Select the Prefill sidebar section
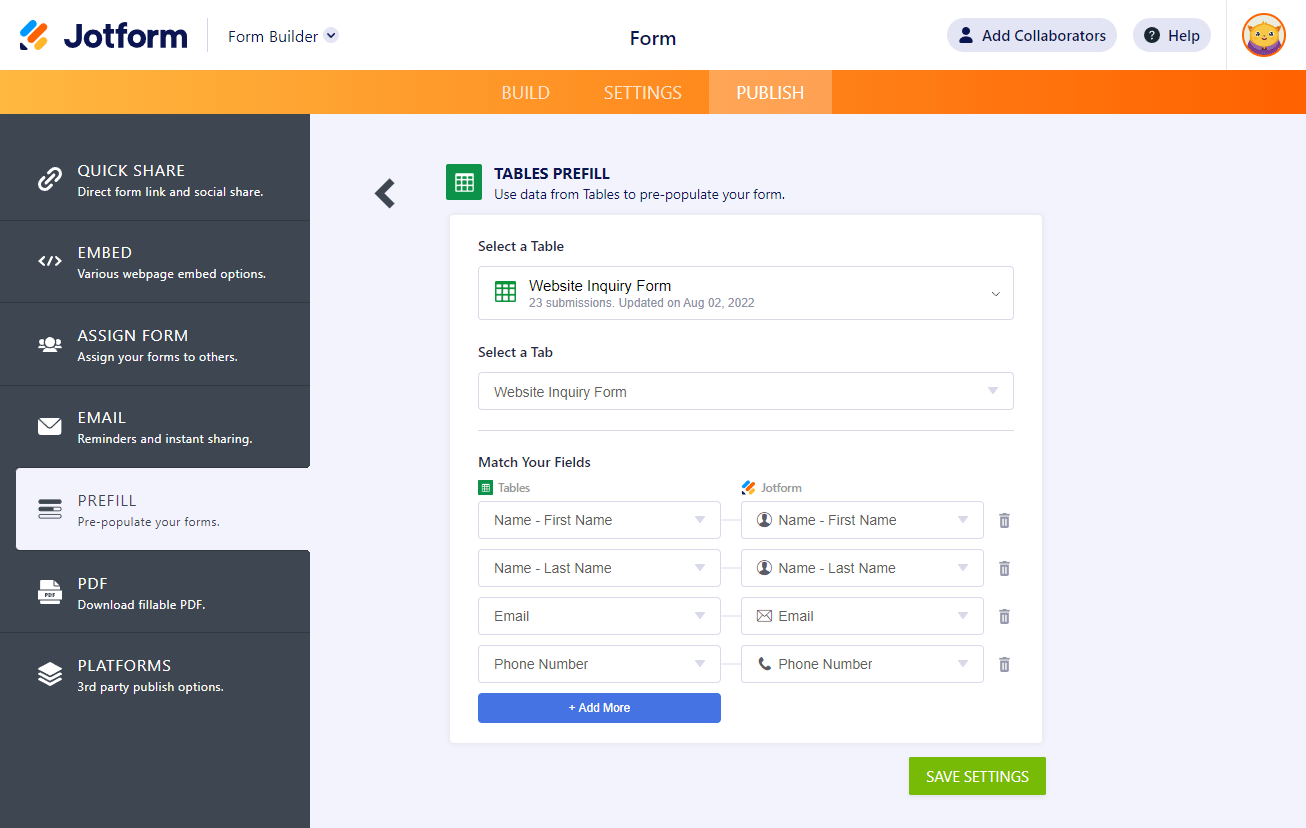 [163, 509]
